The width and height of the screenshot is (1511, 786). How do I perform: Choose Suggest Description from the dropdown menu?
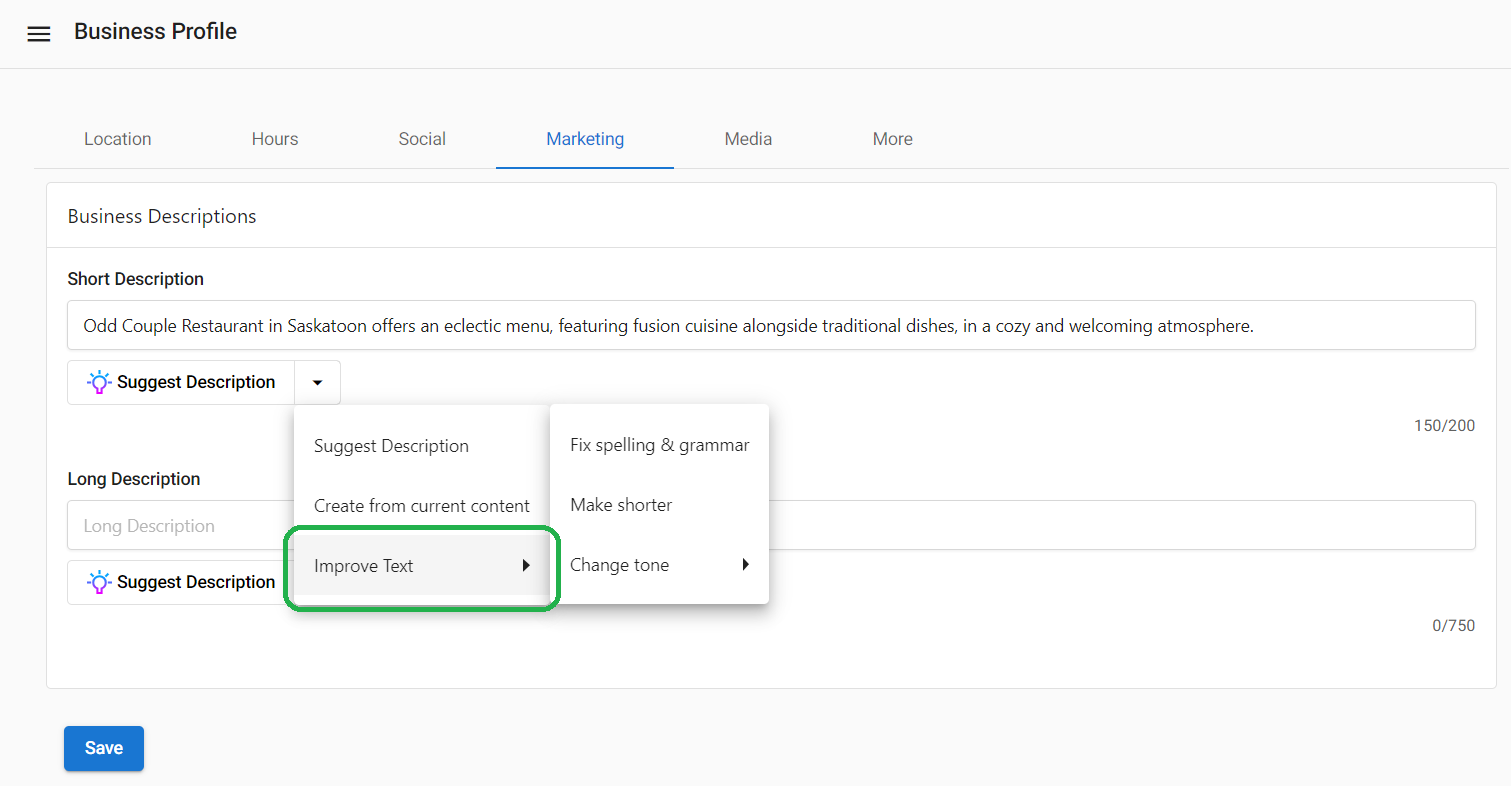391,445
